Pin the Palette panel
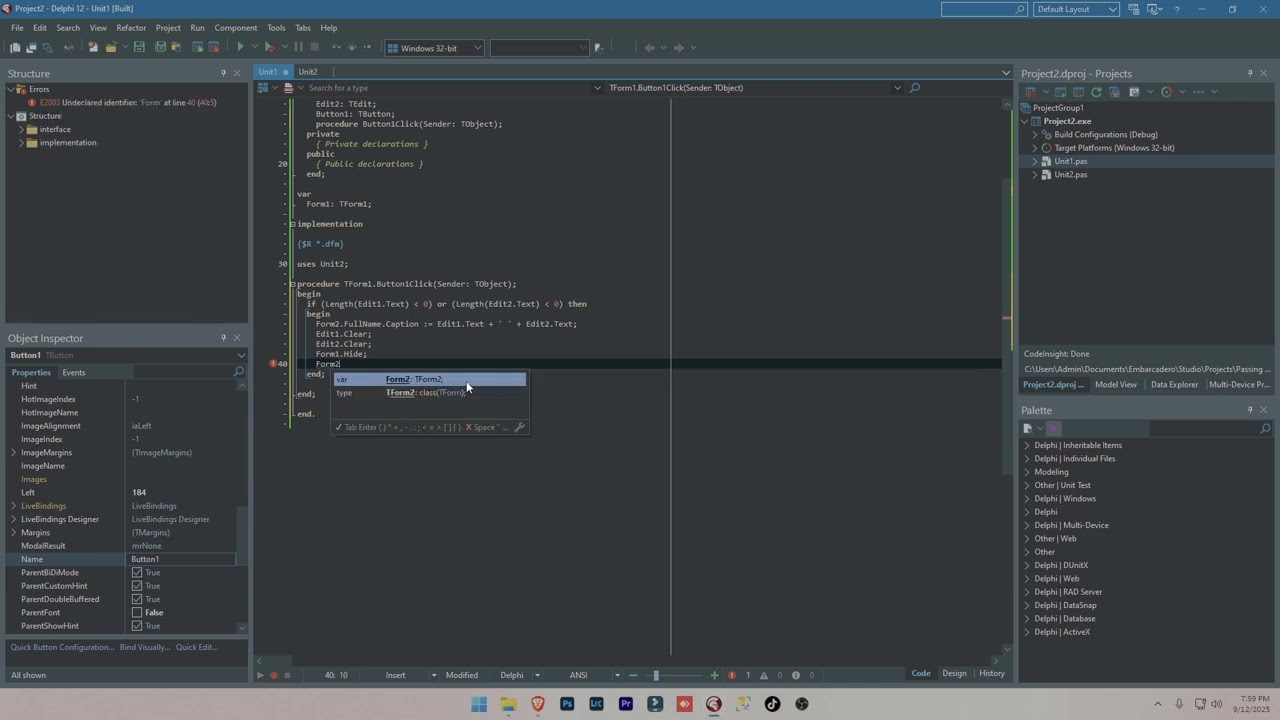 click(x=1250, y=410)
